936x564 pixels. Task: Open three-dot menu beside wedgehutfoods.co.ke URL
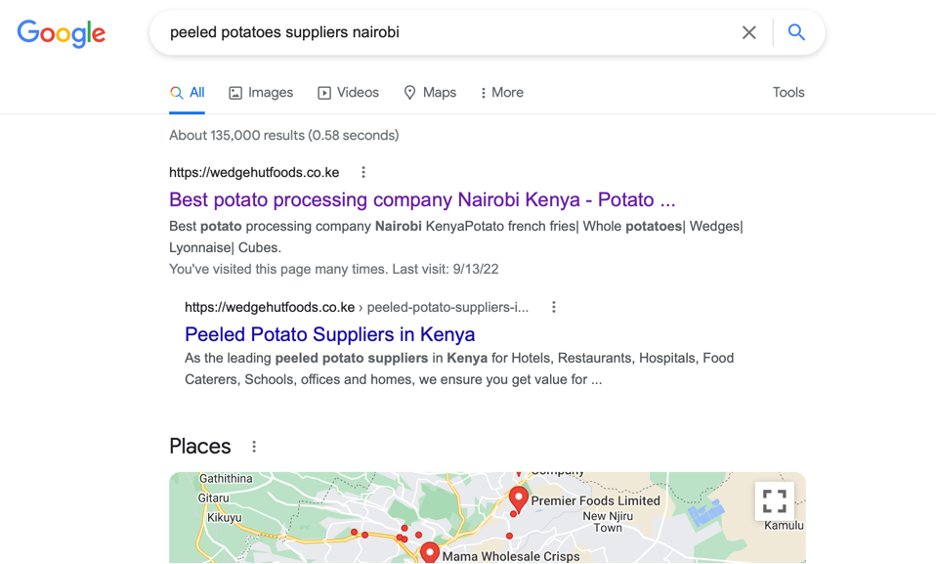[363, 172]
